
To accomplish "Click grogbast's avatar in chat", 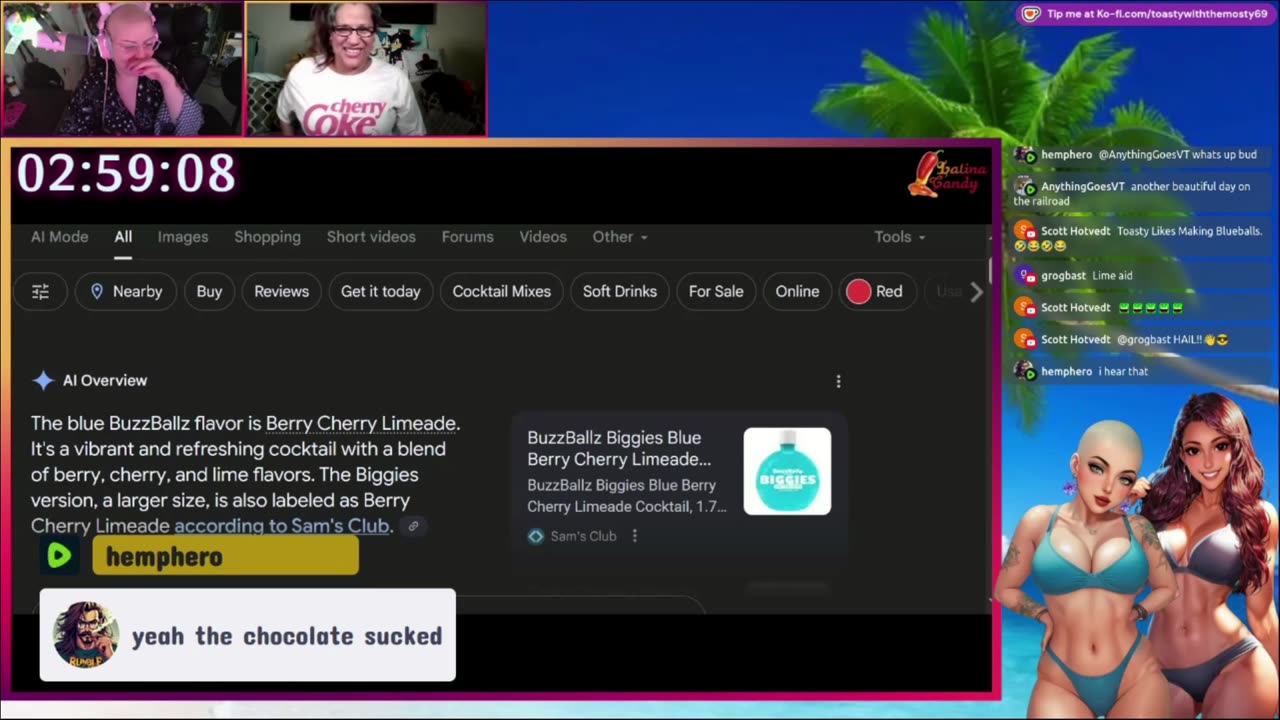I will point(1024,275).
